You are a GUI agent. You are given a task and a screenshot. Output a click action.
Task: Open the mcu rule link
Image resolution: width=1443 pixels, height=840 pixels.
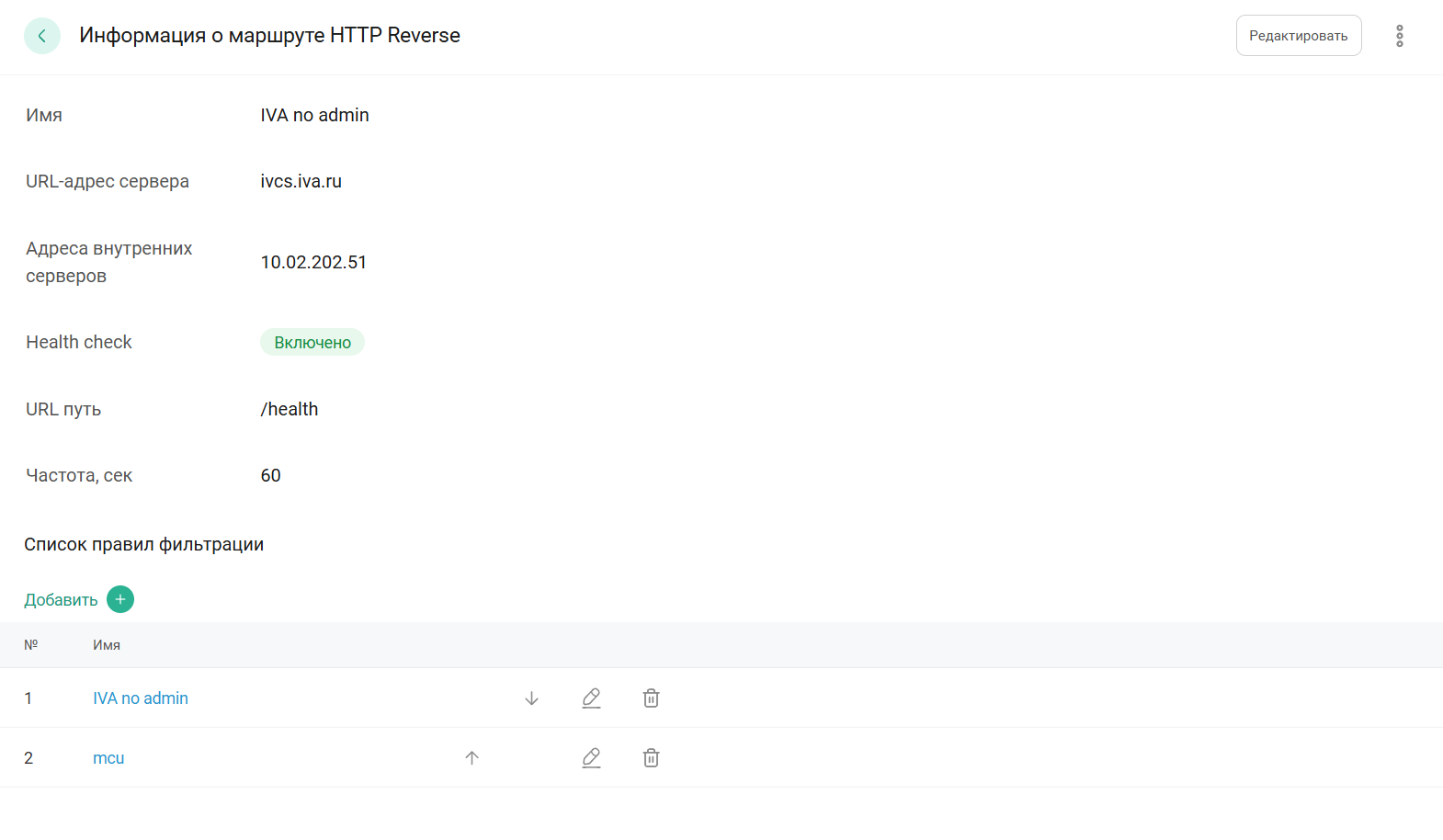(x=108, y=758)
